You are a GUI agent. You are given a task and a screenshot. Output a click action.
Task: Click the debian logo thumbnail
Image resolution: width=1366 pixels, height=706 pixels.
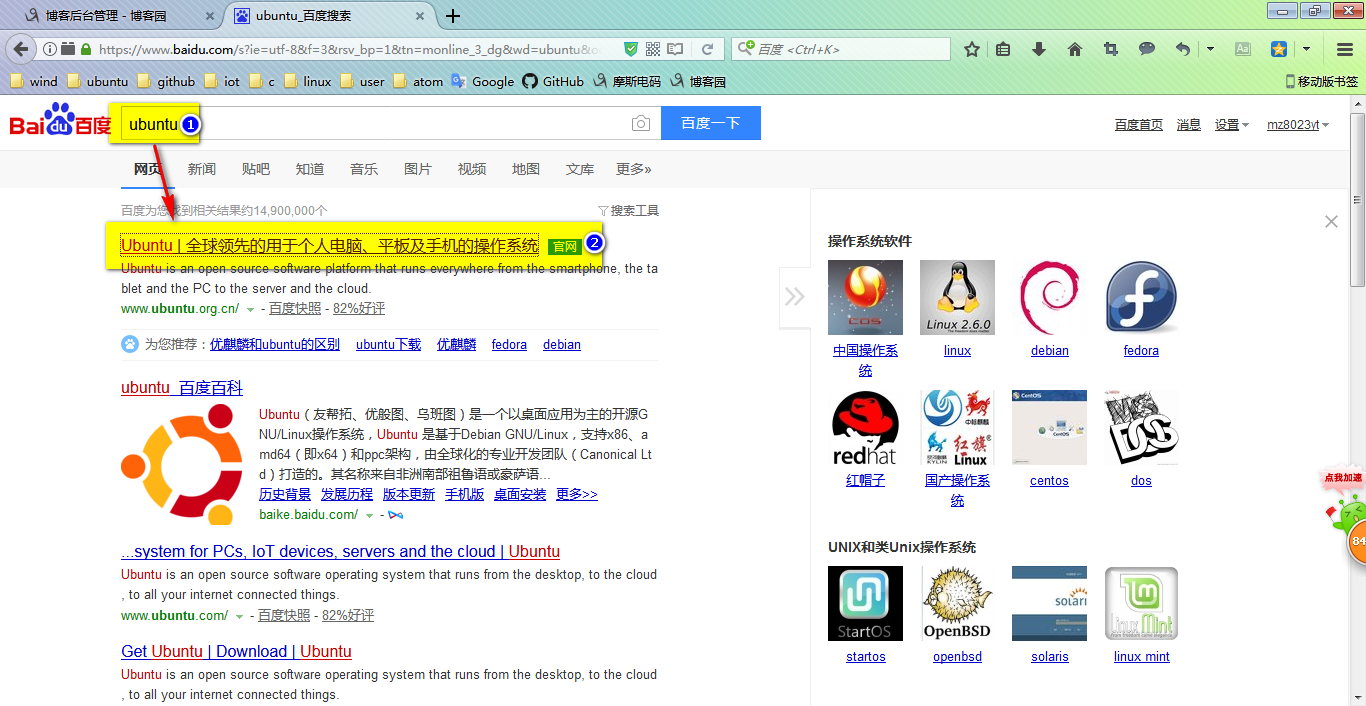[x=1049, y=297]
